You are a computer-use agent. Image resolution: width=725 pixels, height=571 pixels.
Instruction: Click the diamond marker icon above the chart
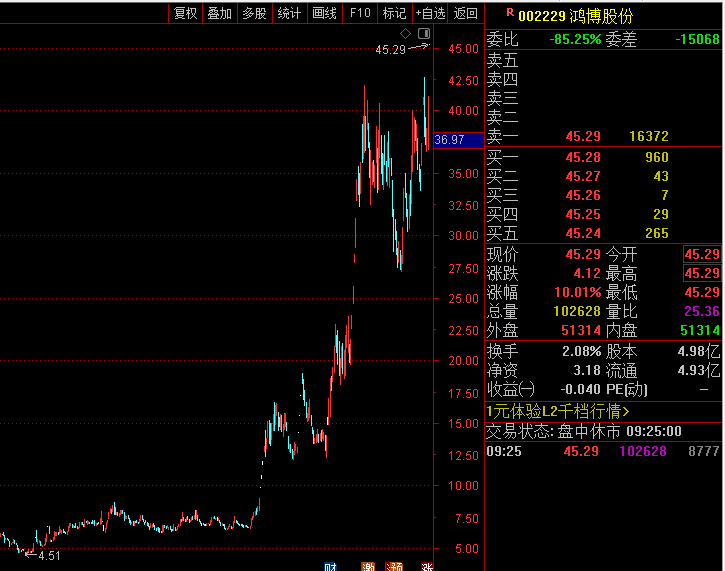(405, 33)
